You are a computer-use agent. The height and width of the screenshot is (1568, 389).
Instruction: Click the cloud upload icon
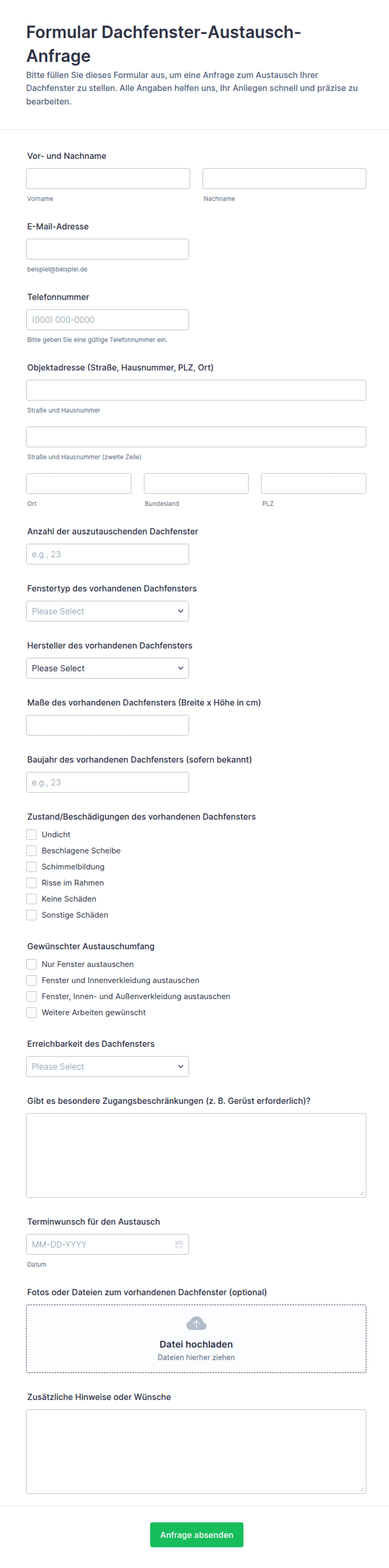(x=196, y=1323)
